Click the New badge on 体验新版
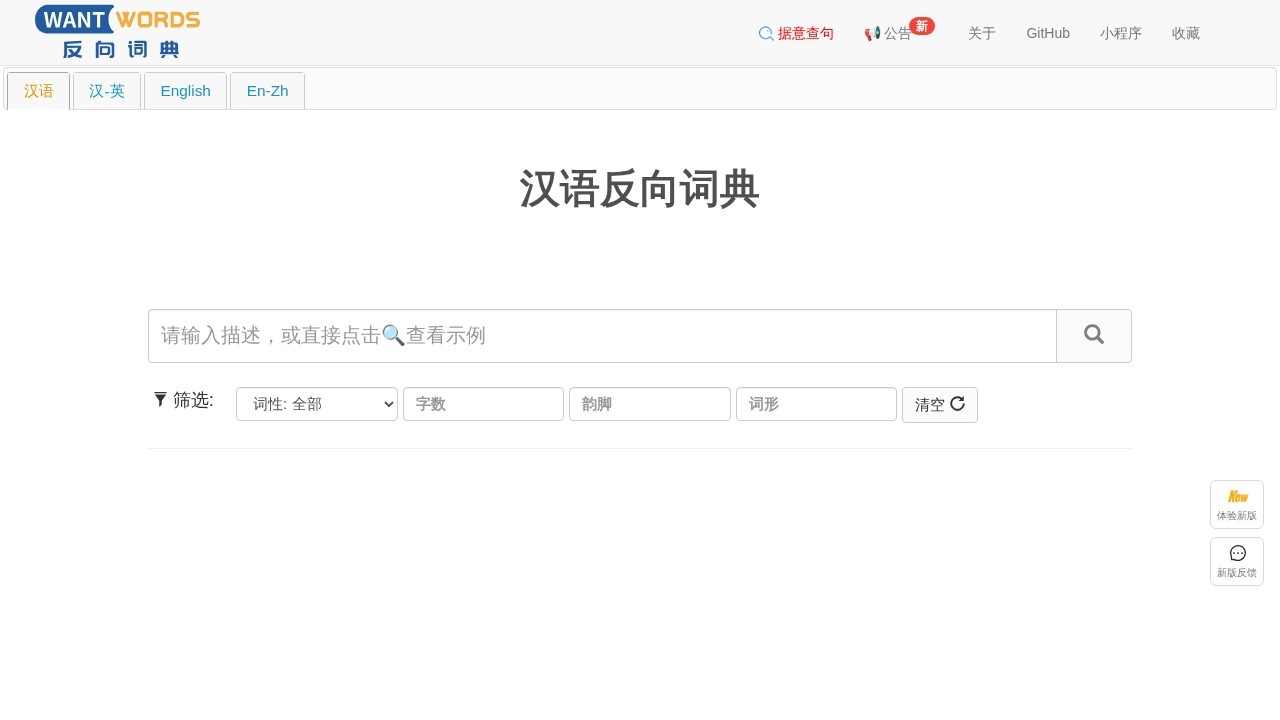 pyautogui.click(x=1237, y=496)
